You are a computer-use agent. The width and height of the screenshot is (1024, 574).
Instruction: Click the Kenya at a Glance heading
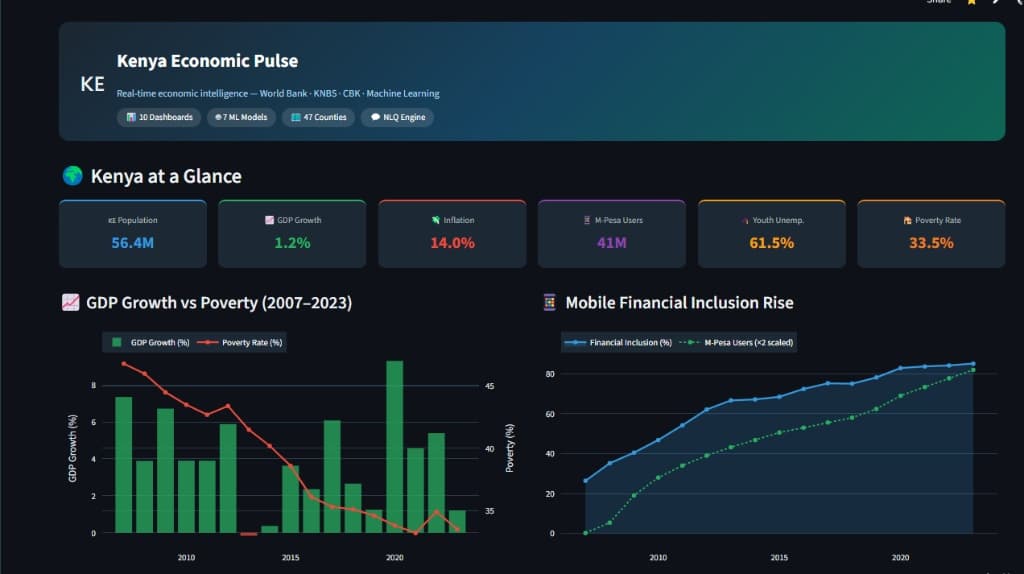tap(166, 176)
